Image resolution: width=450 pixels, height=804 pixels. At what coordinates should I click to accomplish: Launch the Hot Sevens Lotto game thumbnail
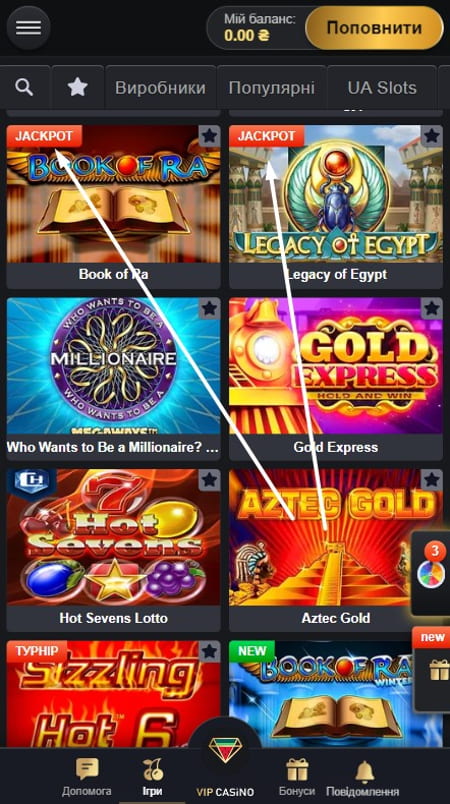coord(113,537)
